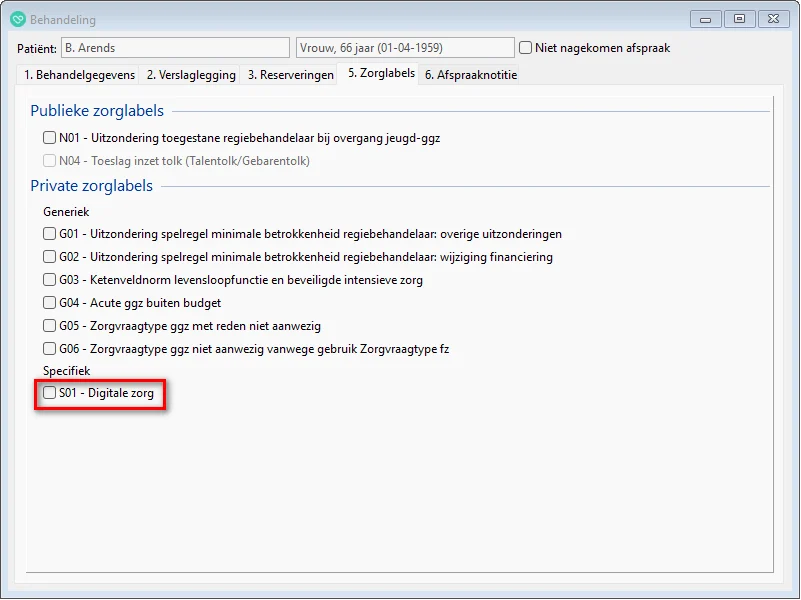Close the Behandeling window
The height and width of the screenshot is (600, 801).
point(772,18)
